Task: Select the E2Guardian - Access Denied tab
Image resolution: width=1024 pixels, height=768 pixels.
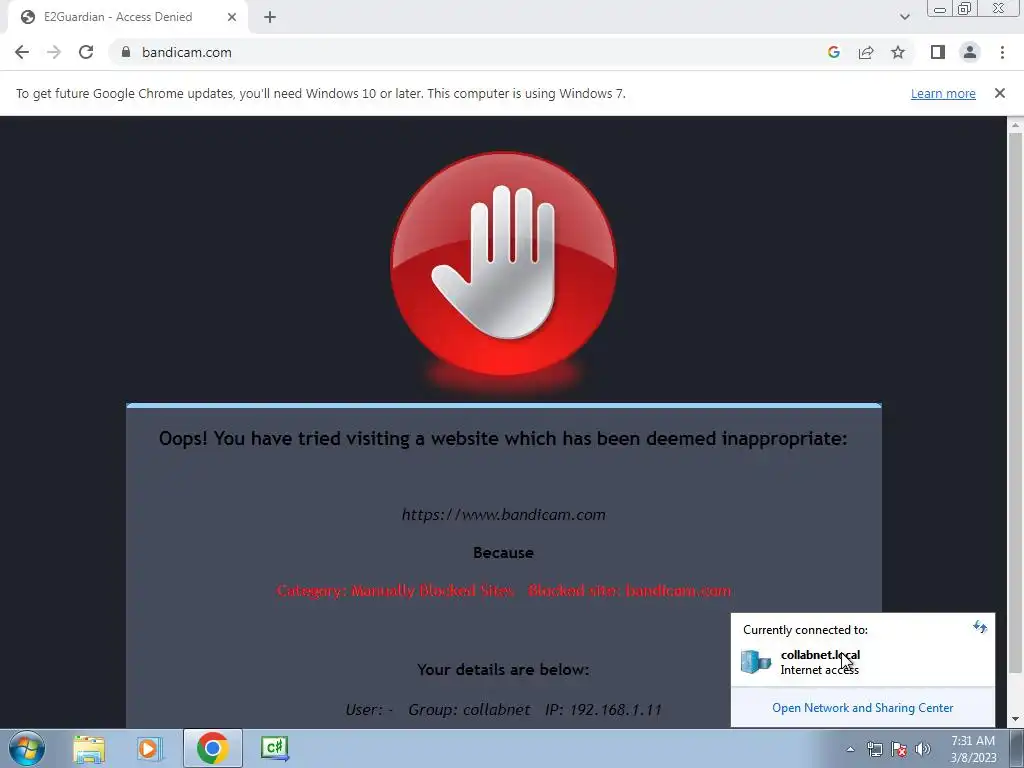Action: 127,17
